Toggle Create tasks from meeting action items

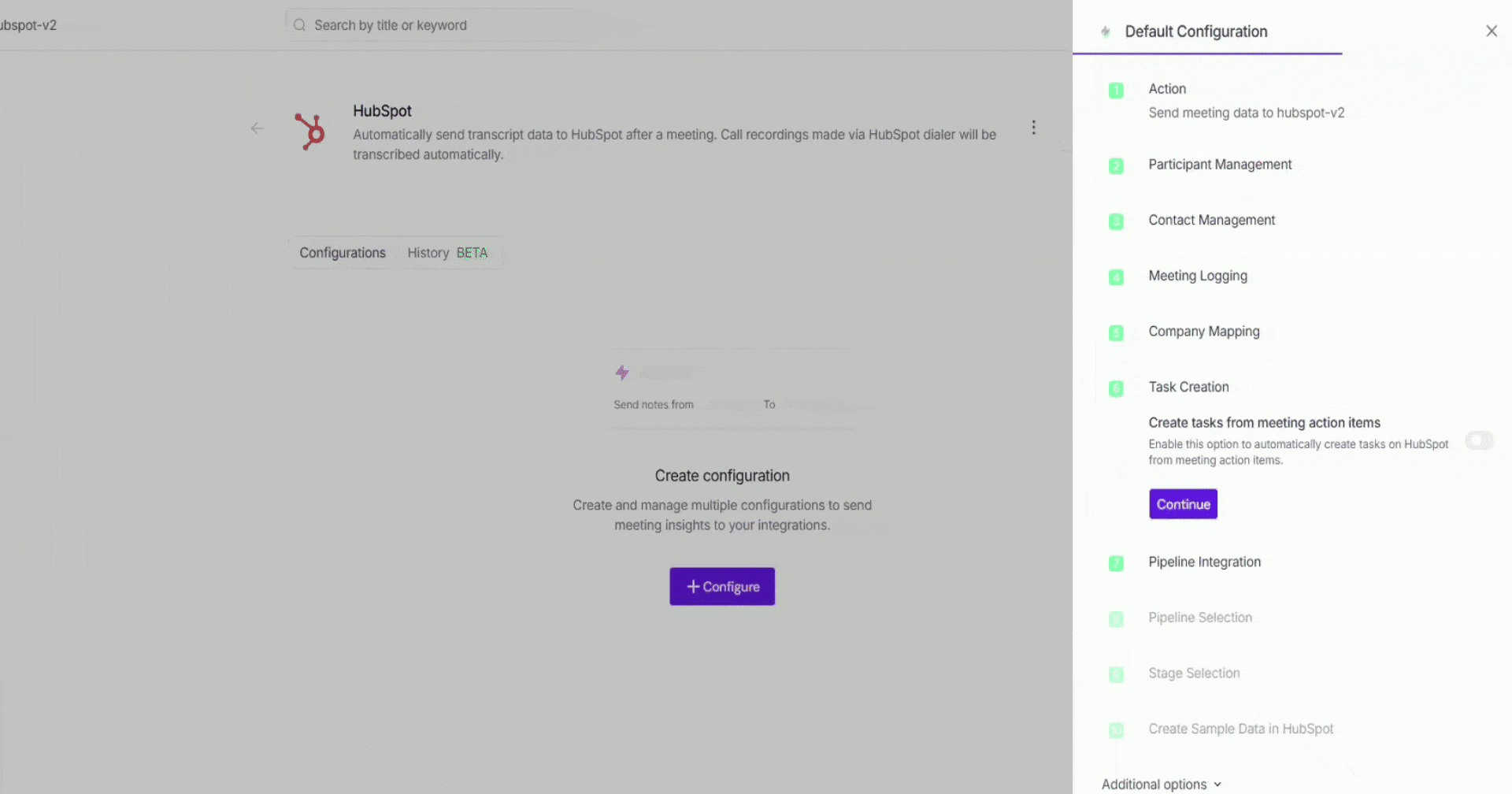(x=1479, y=441)
